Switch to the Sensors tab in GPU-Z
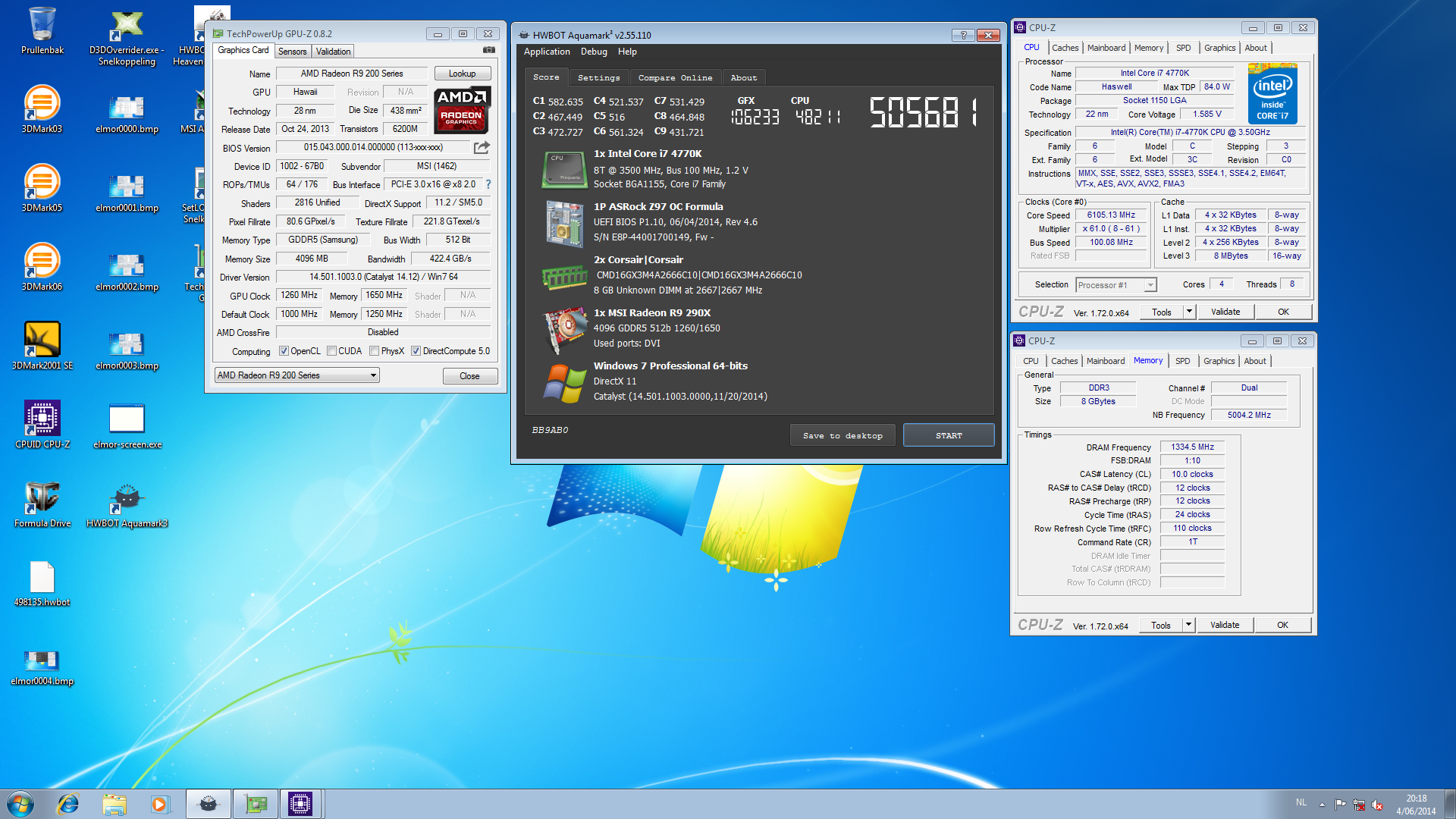Image resolution: width=1456 pixels, height=819 pixels. tap(292, 52)
